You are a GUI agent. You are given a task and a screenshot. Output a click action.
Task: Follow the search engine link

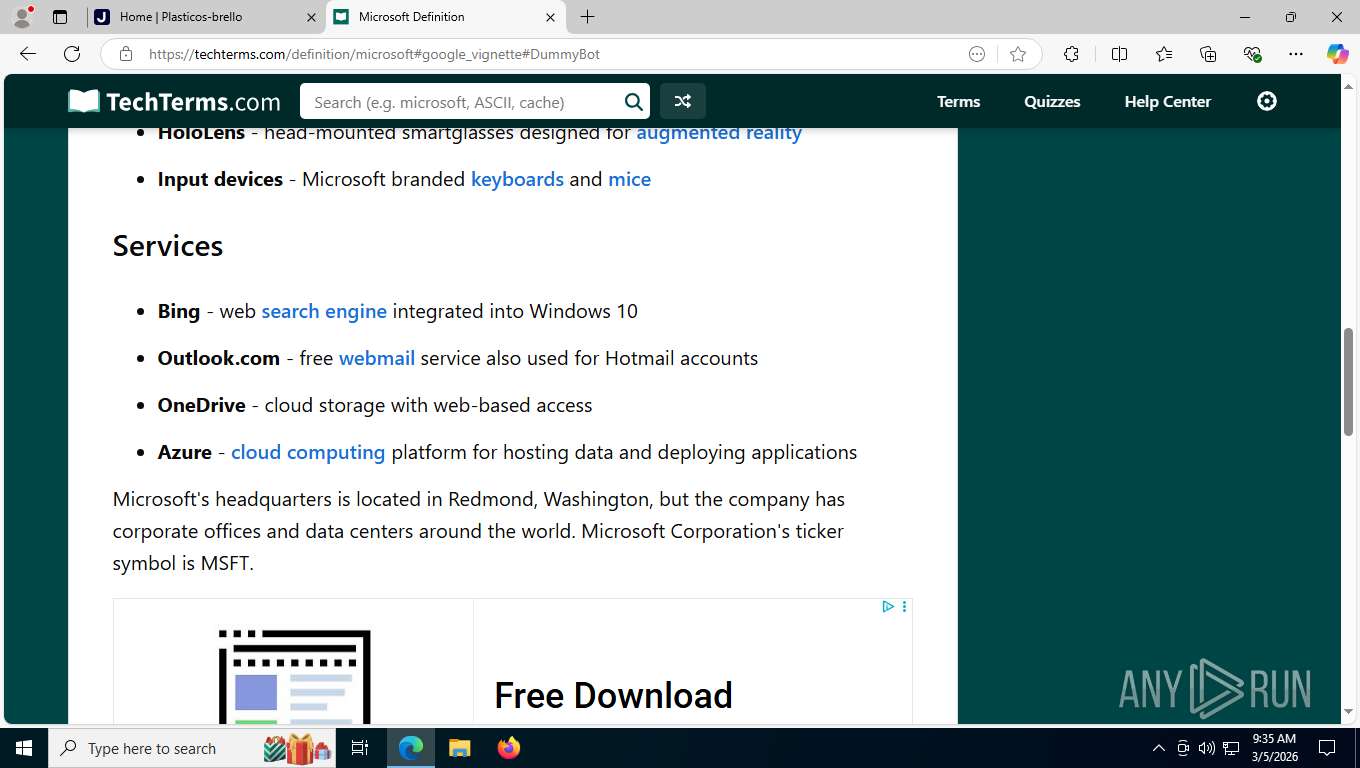click(324, 311)
